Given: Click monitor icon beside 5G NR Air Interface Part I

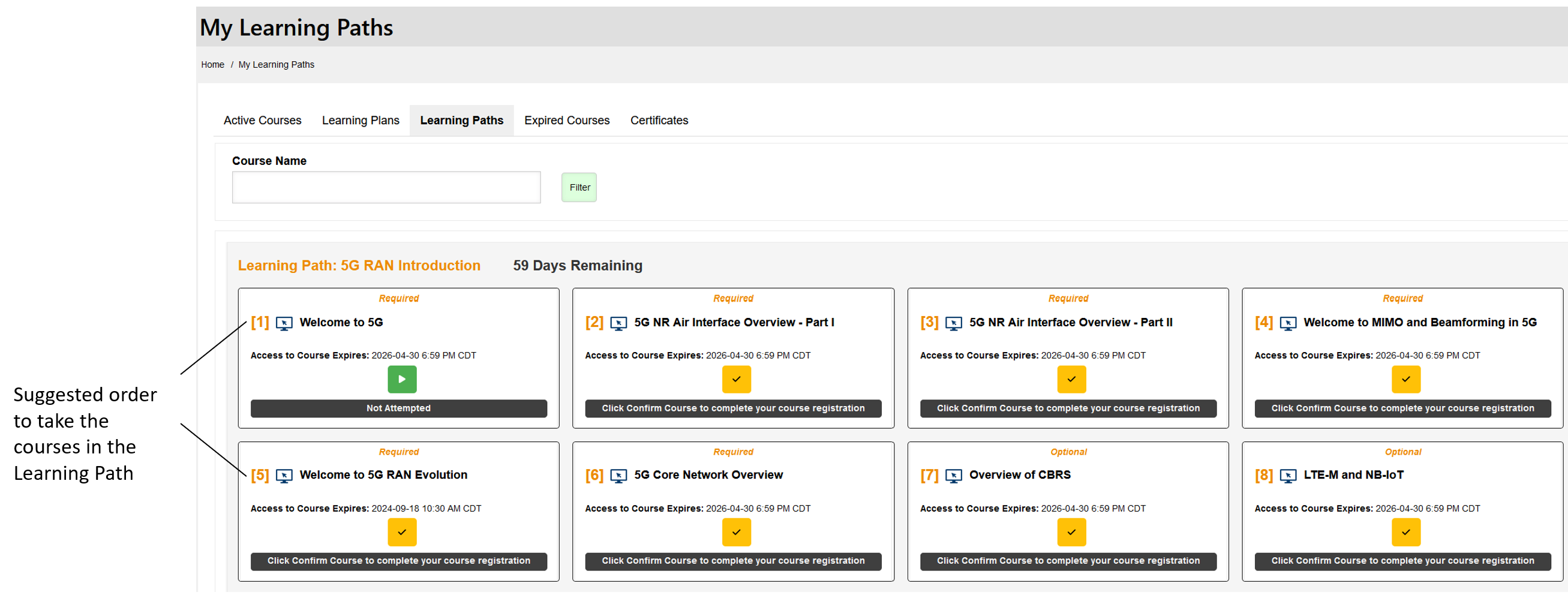Looking at the screenshot, I should tap(618, 323).
